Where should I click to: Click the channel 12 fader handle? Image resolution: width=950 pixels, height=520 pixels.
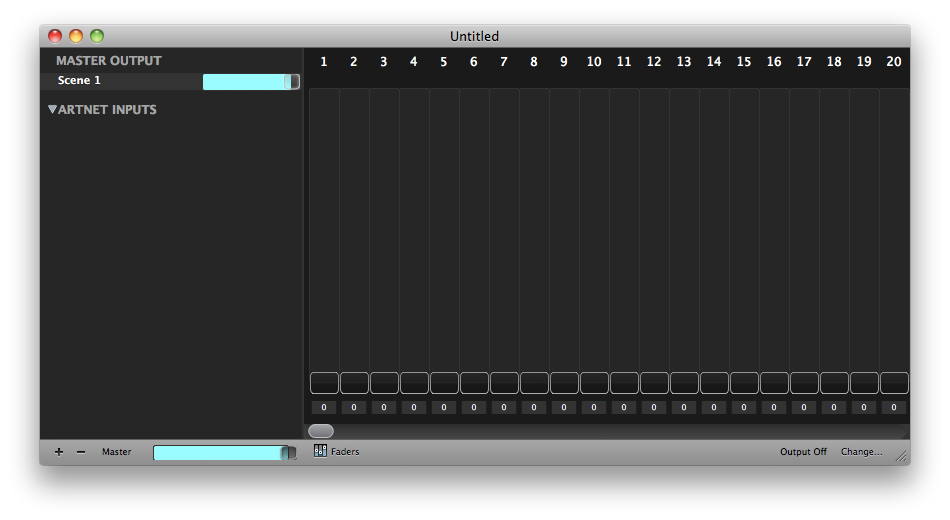point(654,383)
